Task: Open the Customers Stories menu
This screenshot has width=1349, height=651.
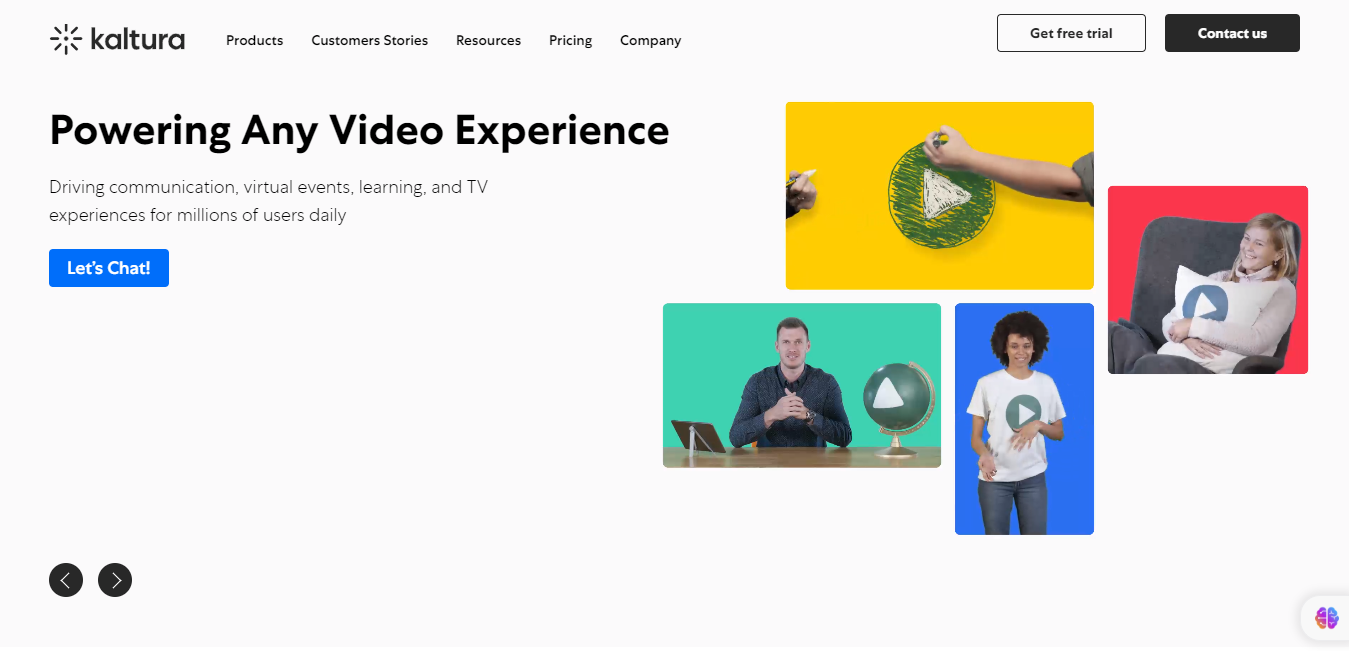Action: [369, 40]
